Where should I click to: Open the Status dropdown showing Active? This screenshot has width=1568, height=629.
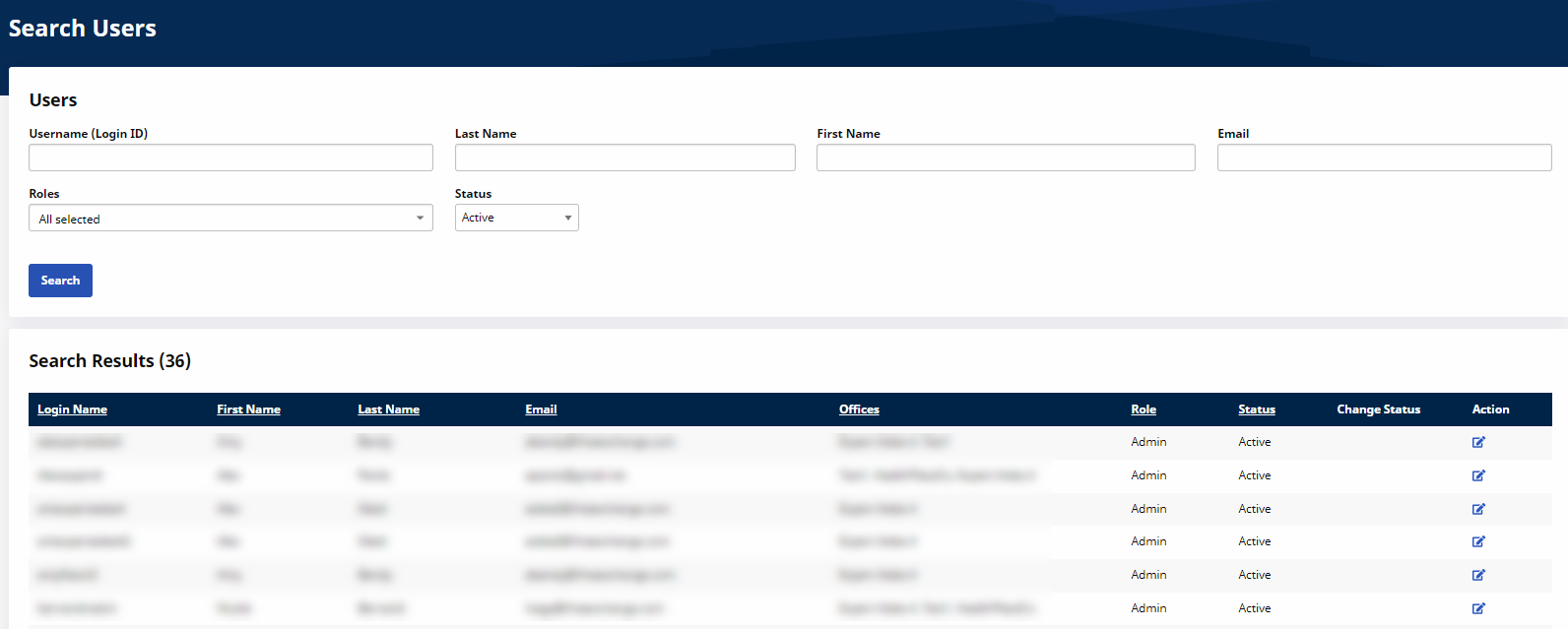coord(516,218)
